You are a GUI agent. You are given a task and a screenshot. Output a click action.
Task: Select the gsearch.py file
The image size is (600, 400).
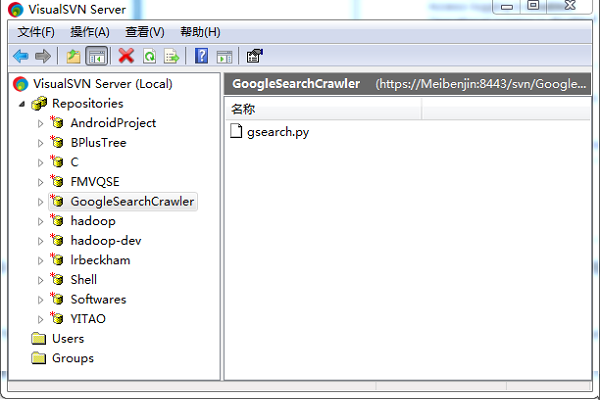(x=277, y=131)
